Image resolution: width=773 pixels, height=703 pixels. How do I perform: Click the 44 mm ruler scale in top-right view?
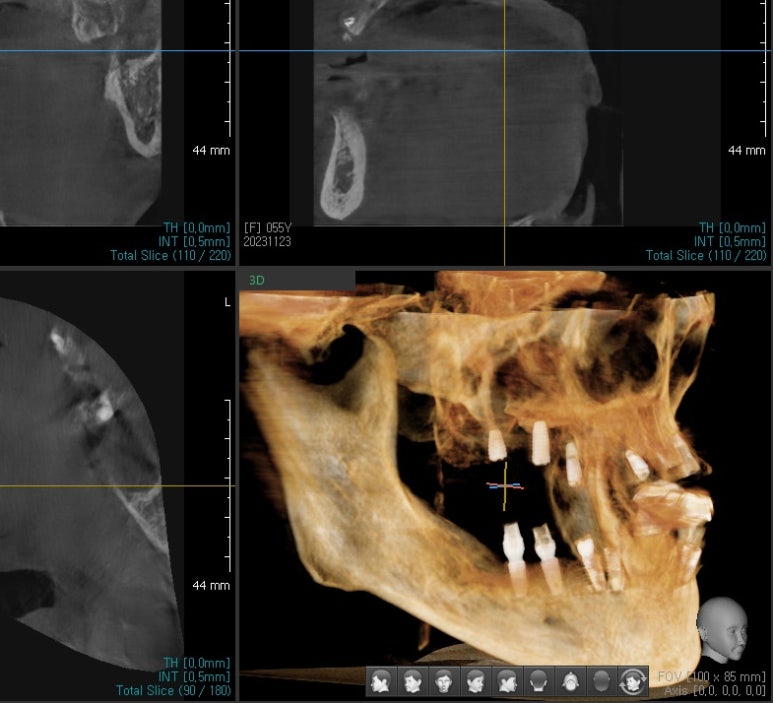click(x=746, y=150)
